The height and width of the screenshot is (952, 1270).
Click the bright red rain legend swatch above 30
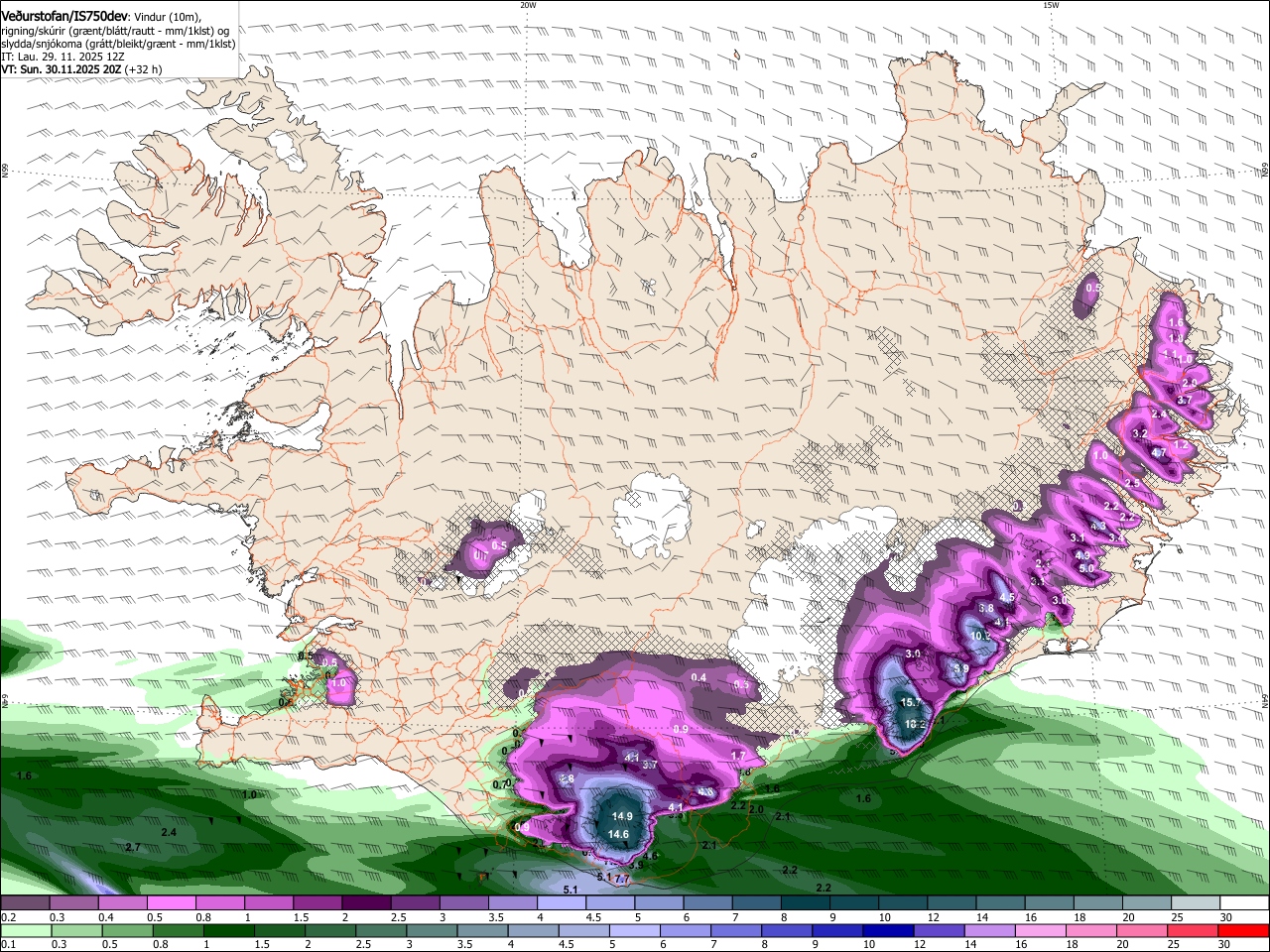(1242, 930)
